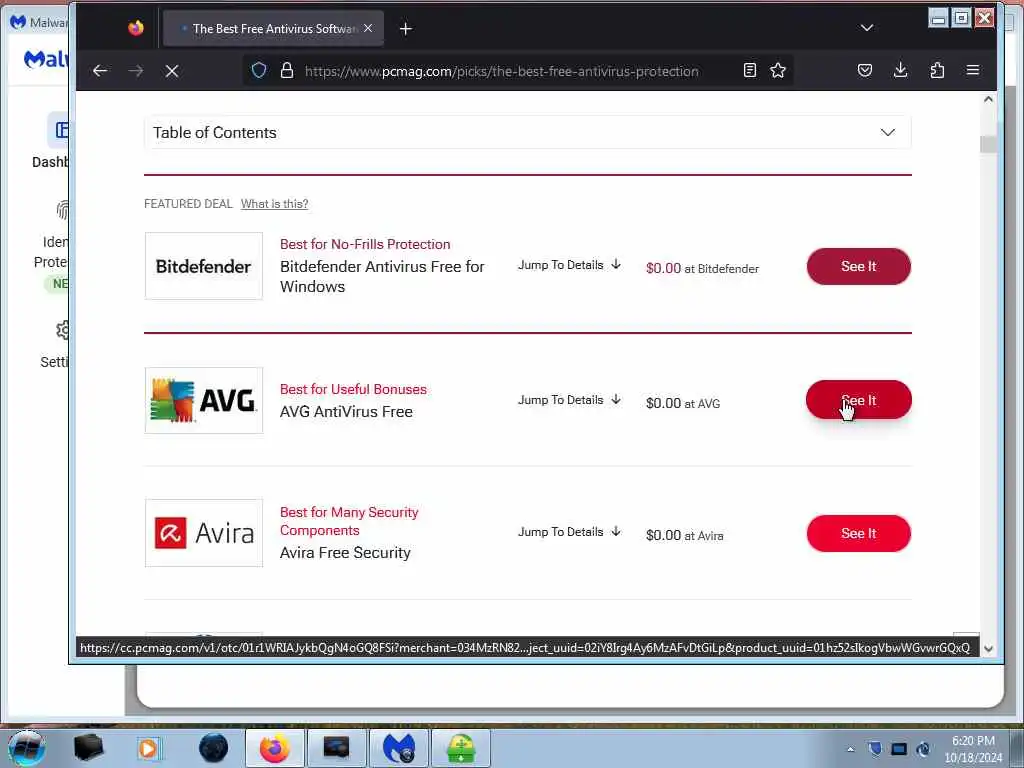Expand the Table of Contents

pos(528,133)
